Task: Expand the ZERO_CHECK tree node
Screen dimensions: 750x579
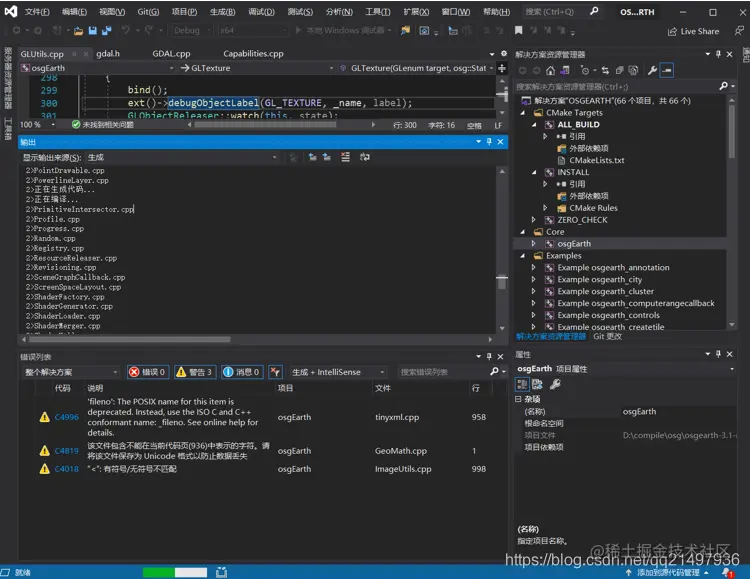Action: click(534, 220)
